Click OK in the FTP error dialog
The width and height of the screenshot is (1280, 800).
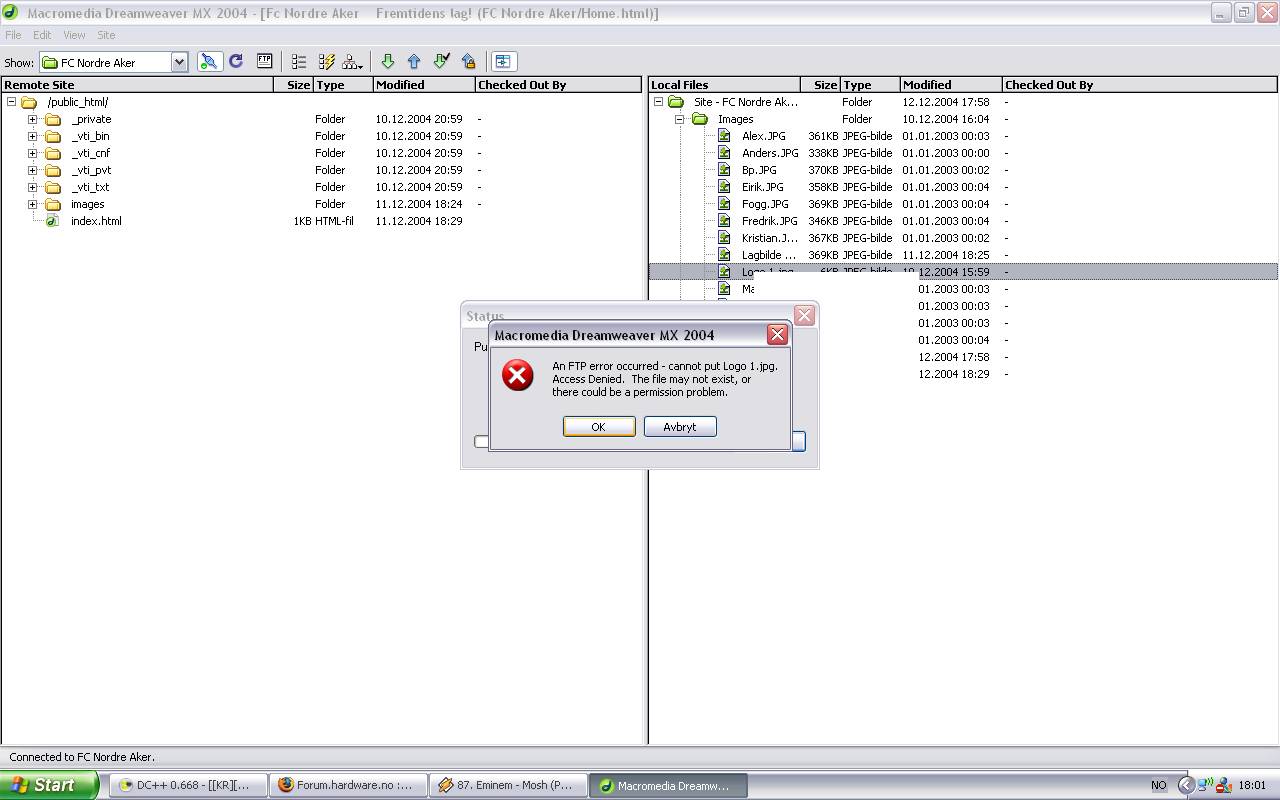599,427
